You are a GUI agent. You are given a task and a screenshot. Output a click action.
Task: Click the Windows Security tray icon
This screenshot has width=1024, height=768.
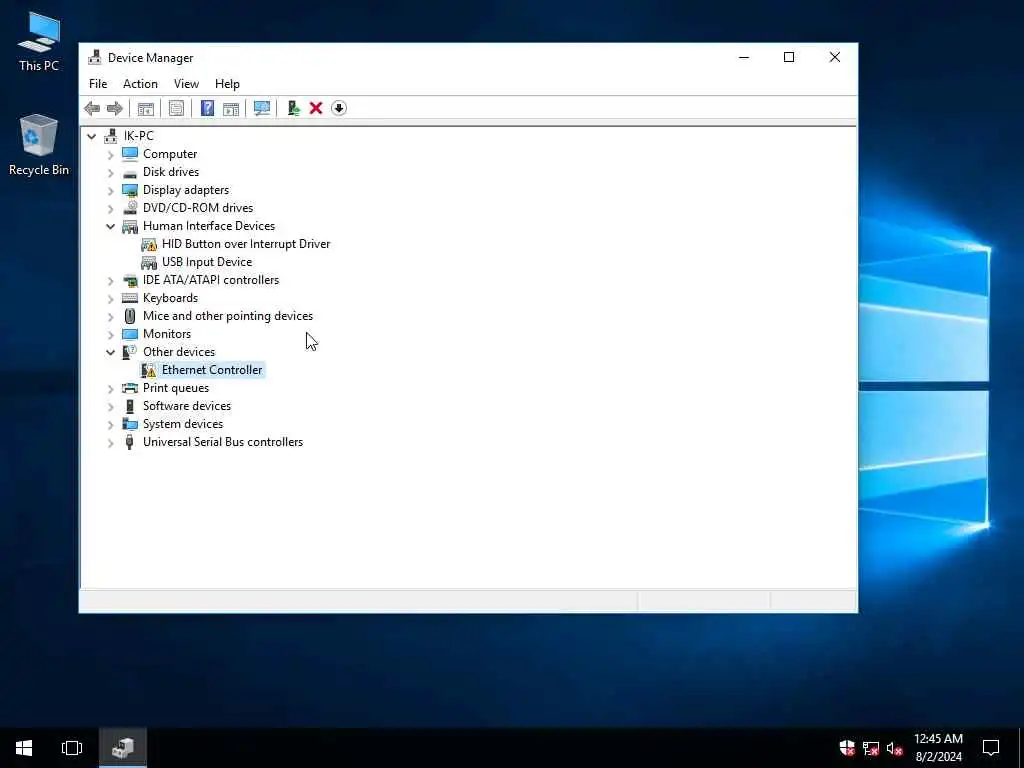pyautogui.click(x=847, y=748)
